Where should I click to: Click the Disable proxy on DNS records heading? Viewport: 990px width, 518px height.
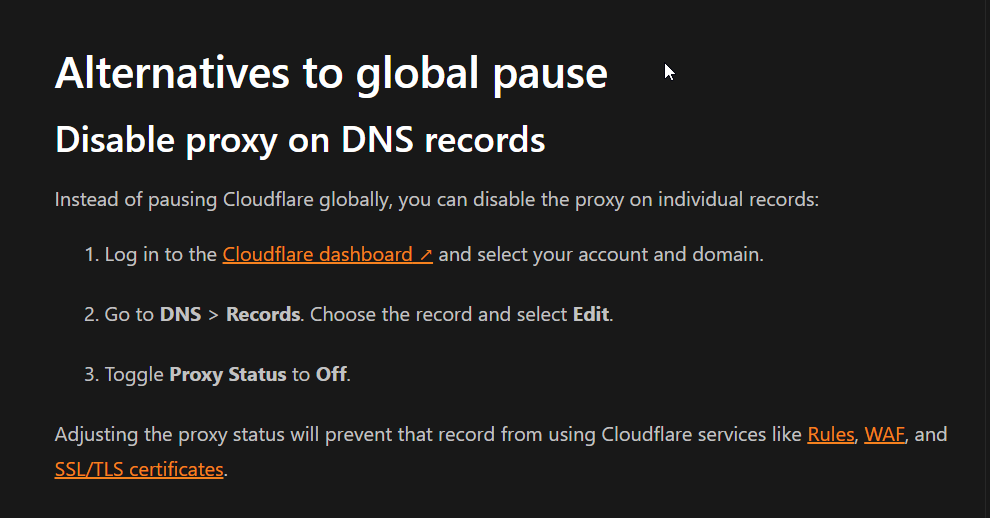(x=300, y=140)
